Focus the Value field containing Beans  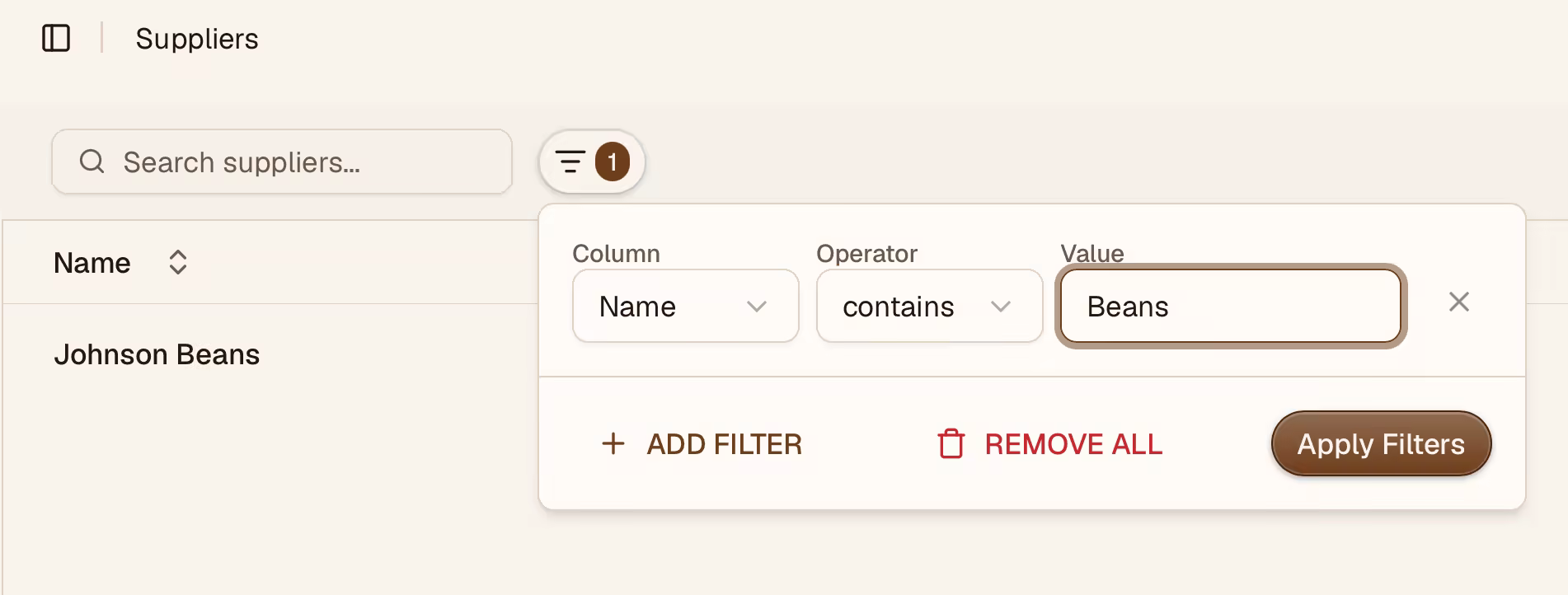pos(1230,306)
